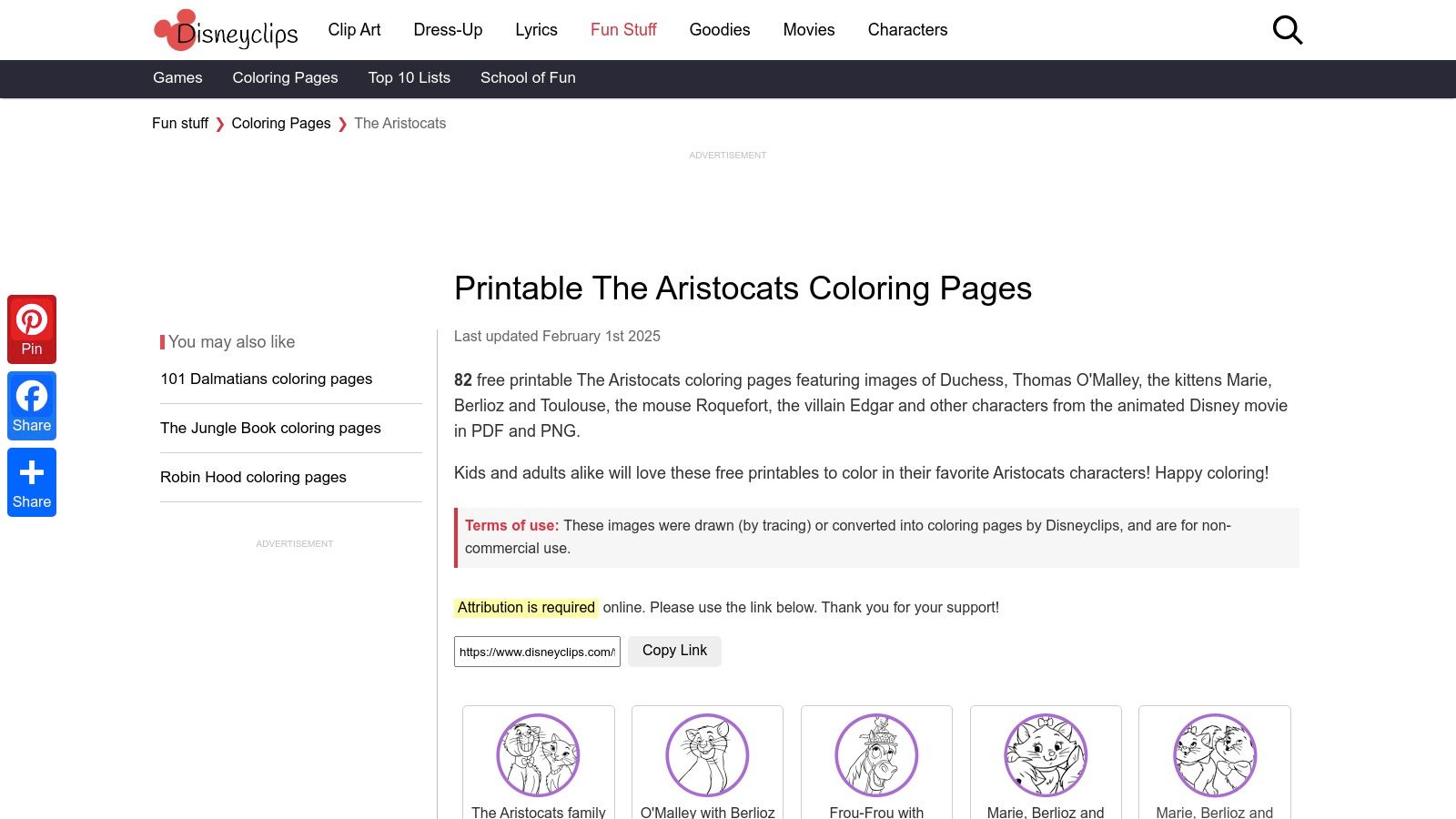Open Coloring Pages in the dark submenu bar
This screenshot has height=819, width=1456.
tap(285, 78)
